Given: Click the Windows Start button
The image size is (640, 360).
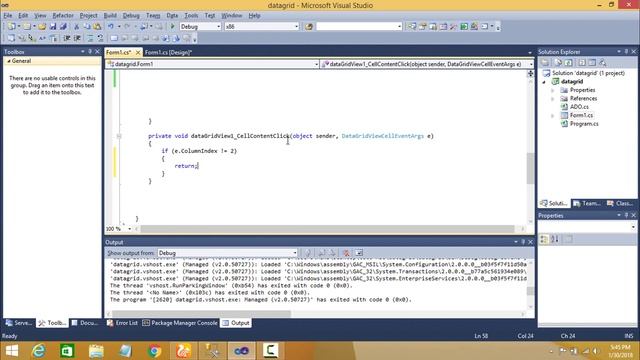Looking at the screenshot, I should [x=12, y=351].
